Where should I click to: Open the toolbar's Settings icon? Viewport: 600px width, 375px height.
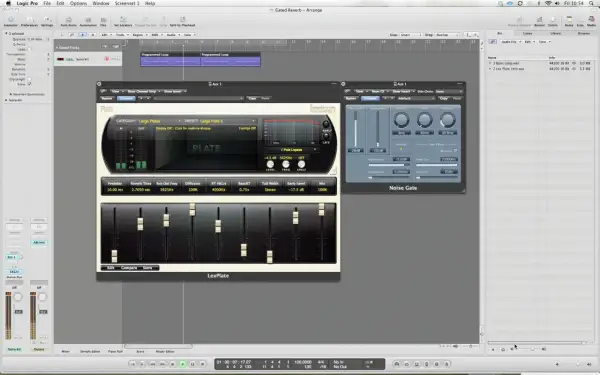point(47,21)
